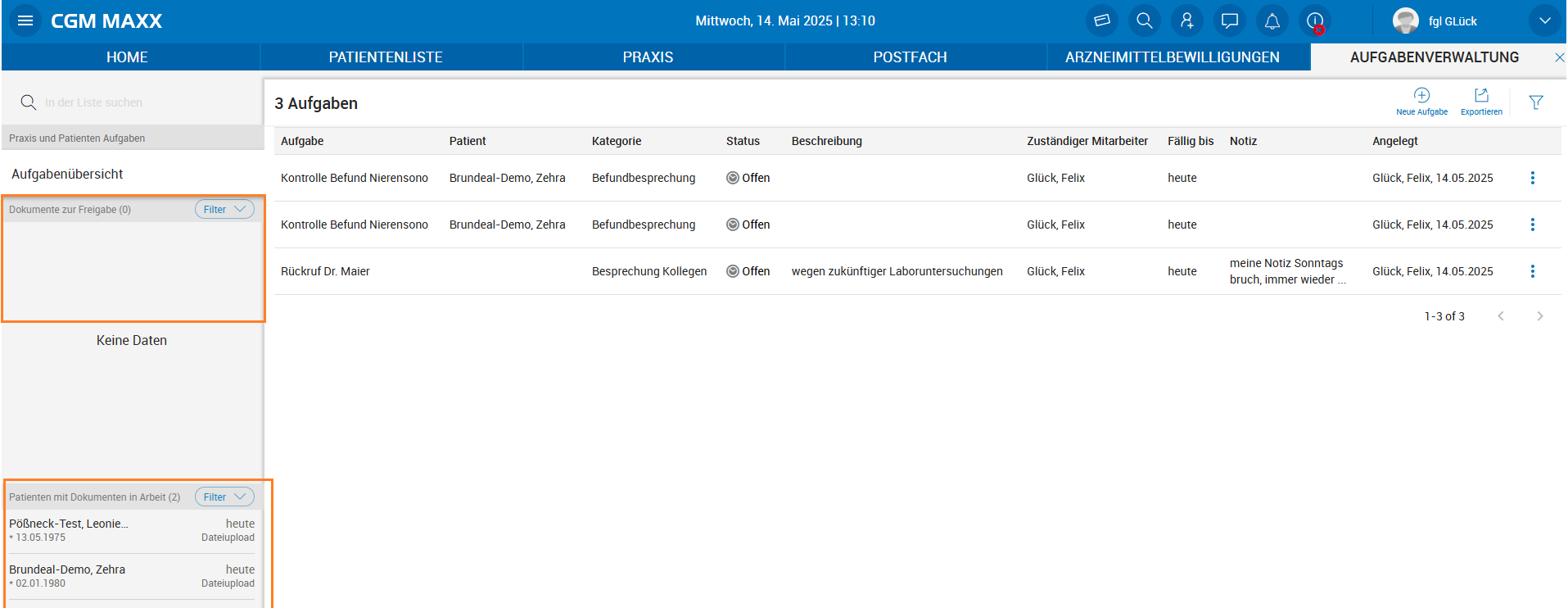Screen dimensions: 1568x608
Task: Open the info status icon with error badge
Action: 1315,21
